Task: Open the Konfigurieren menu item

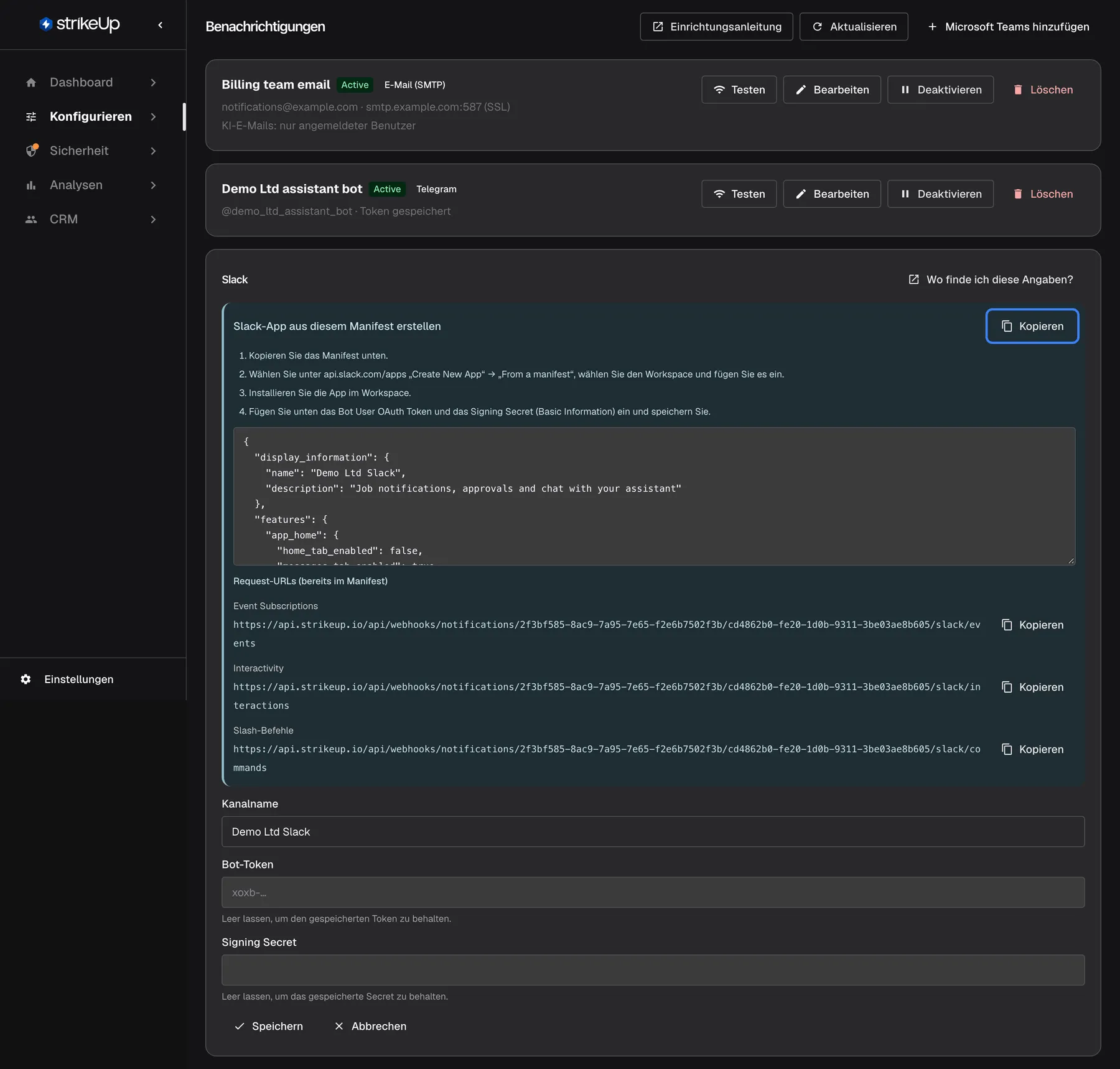Action: pyautogui.click(x=92, y=117)
